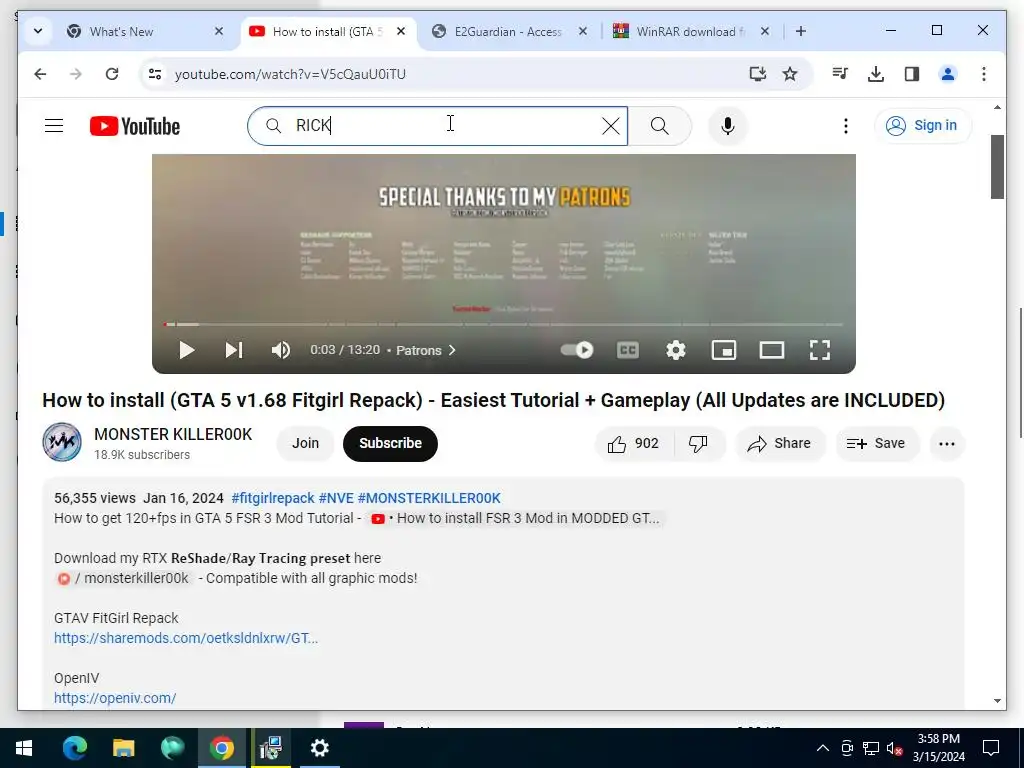Reload the current page
This screenshot has width=1024, height=768.
112,74
